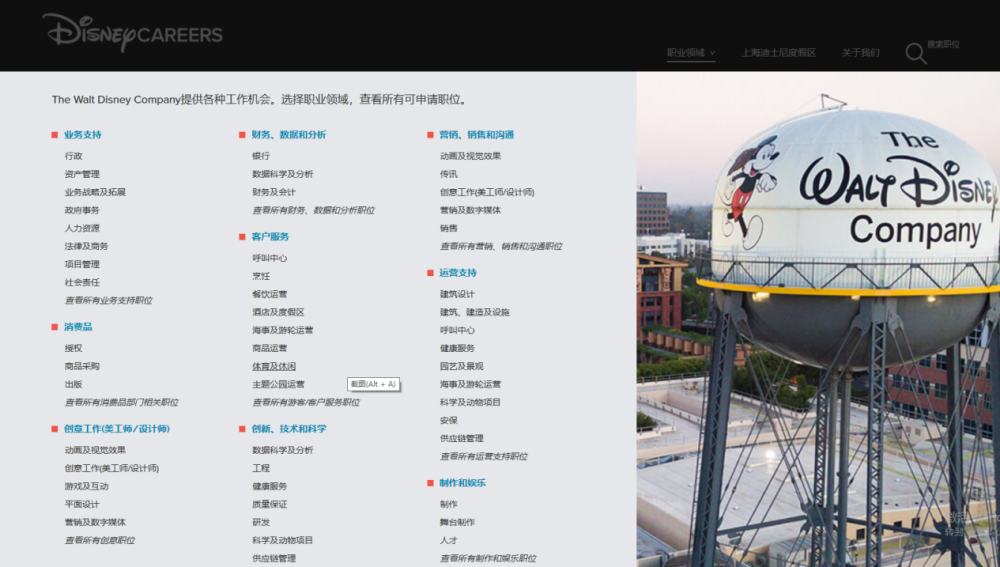Click 查看所有营销、销售和沟通职位
The height and width of the screenshot is (567, 1000).
click(501, 246)
